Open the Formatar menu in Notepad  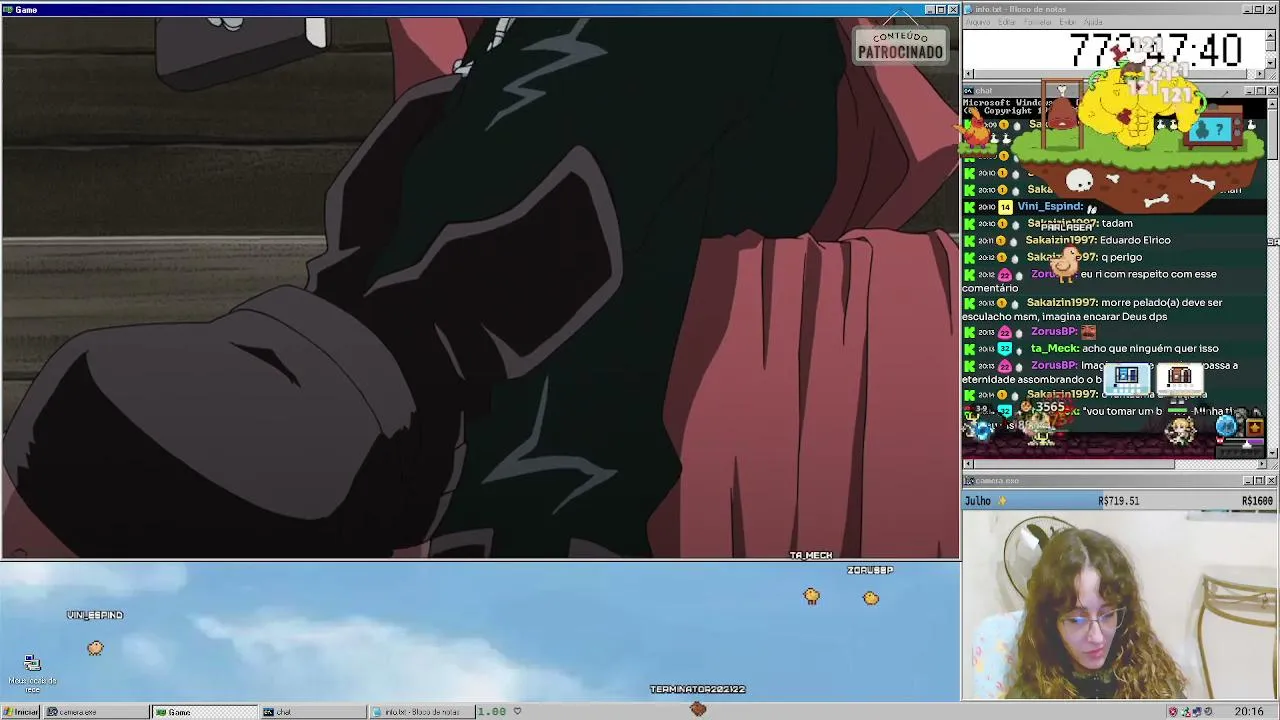(x=1038, y=22)
